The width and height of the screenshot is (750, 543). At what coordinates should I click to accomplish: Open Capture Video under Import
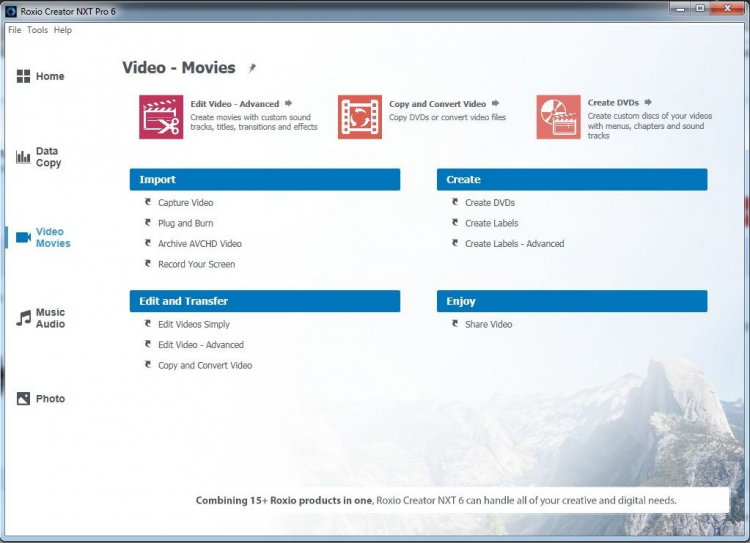186,203
